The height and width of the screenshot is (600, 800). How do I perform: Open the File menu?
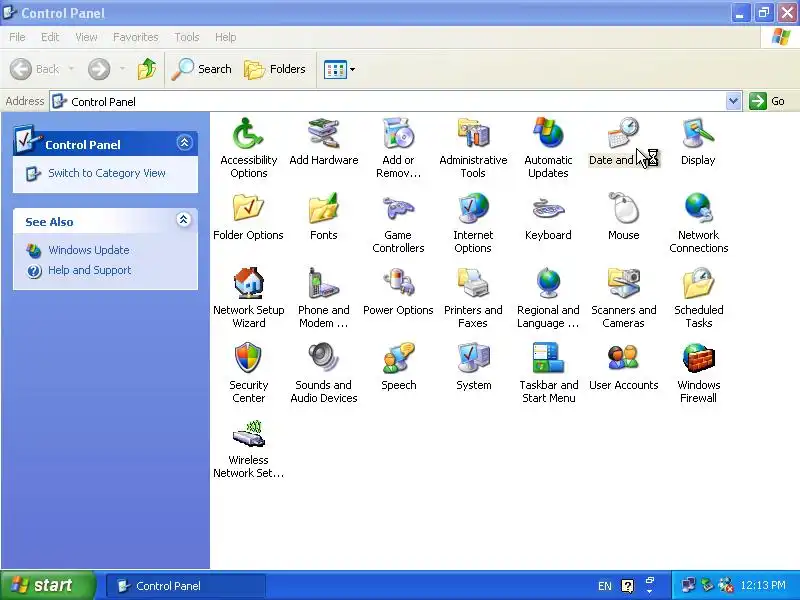tap(17, 37)
